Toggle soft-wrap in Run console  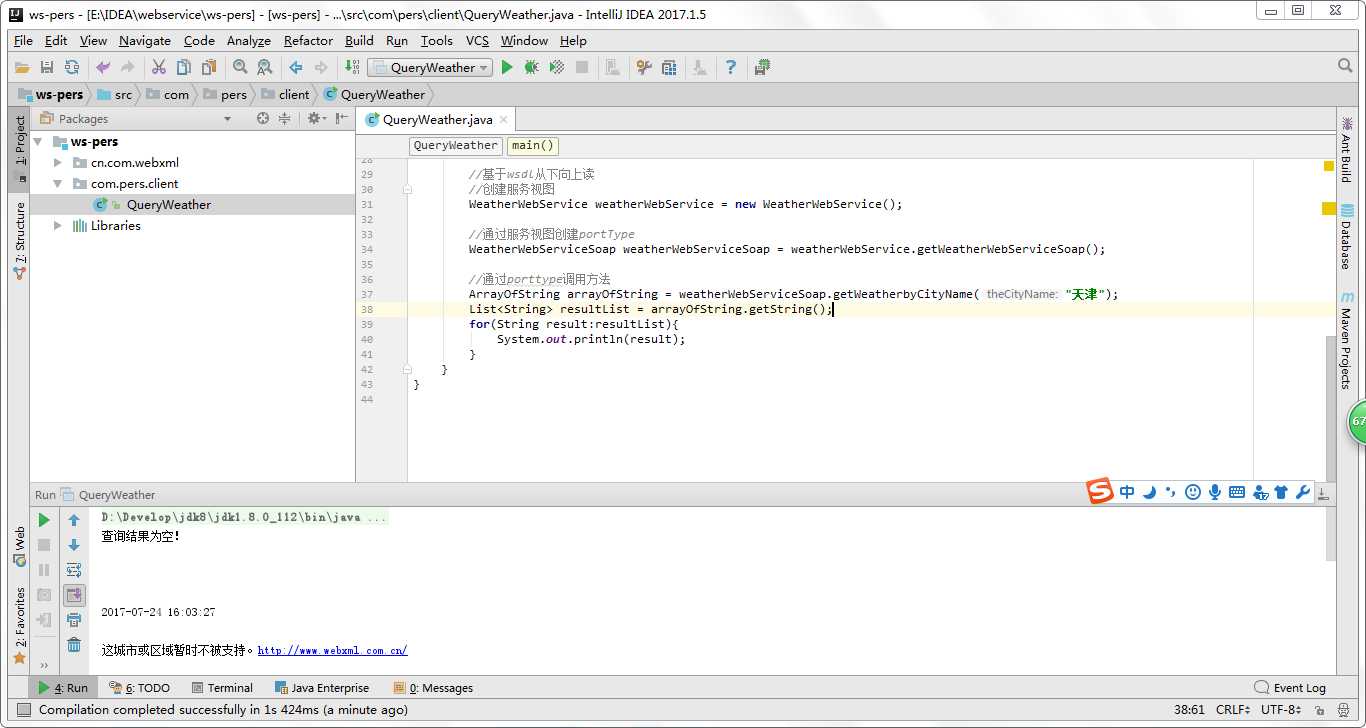point(74,570)
